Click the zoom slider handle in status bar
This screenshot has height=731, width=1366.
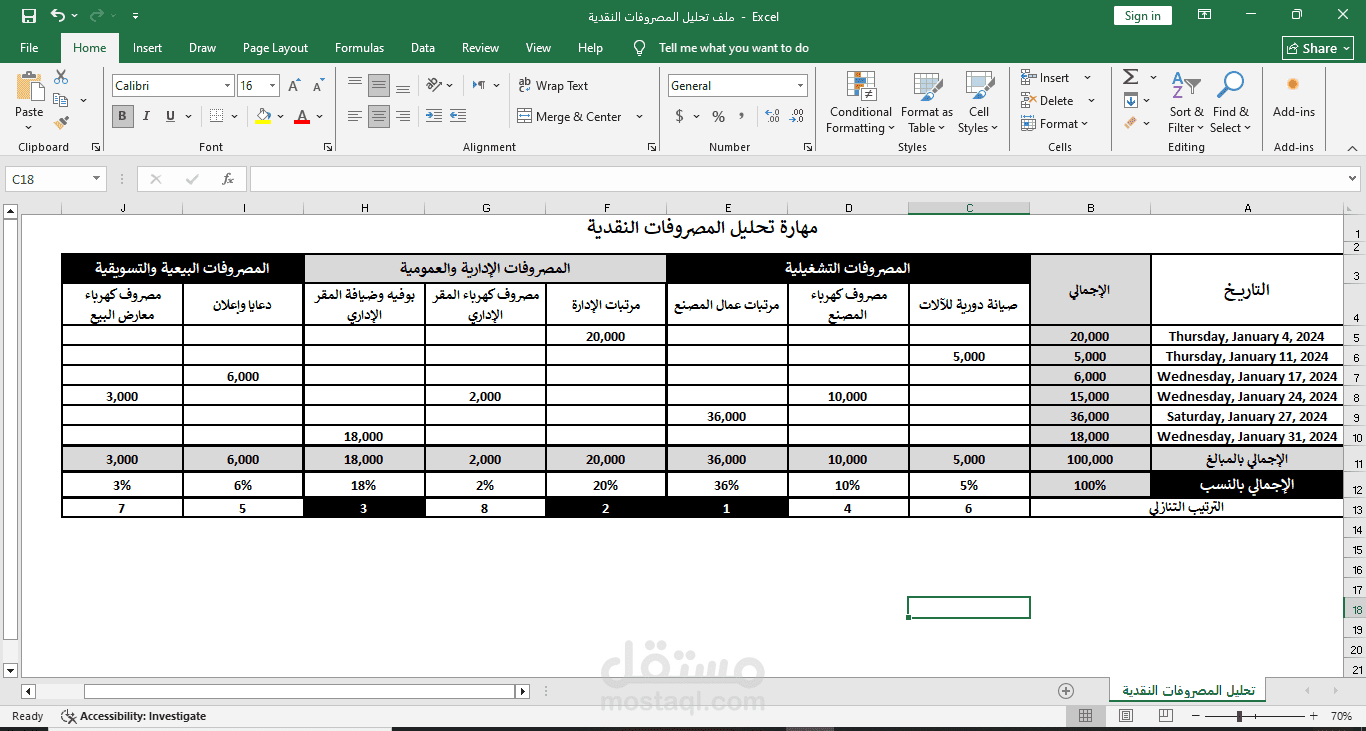coord(1239,716)
